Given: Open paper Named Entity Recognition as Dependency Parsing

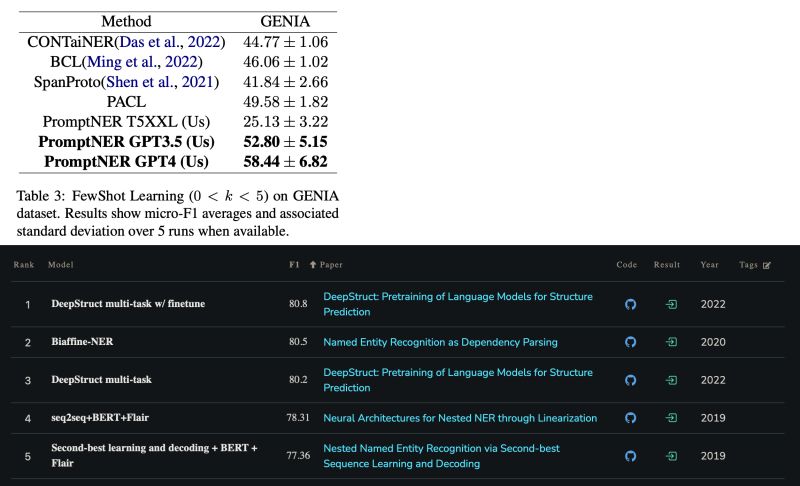Looking at the screenshot, I should [440, 342].
